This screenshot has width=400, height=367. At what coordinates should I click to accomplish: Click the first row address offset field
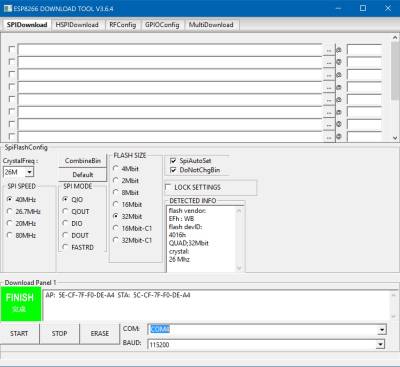tap(364, 50)
